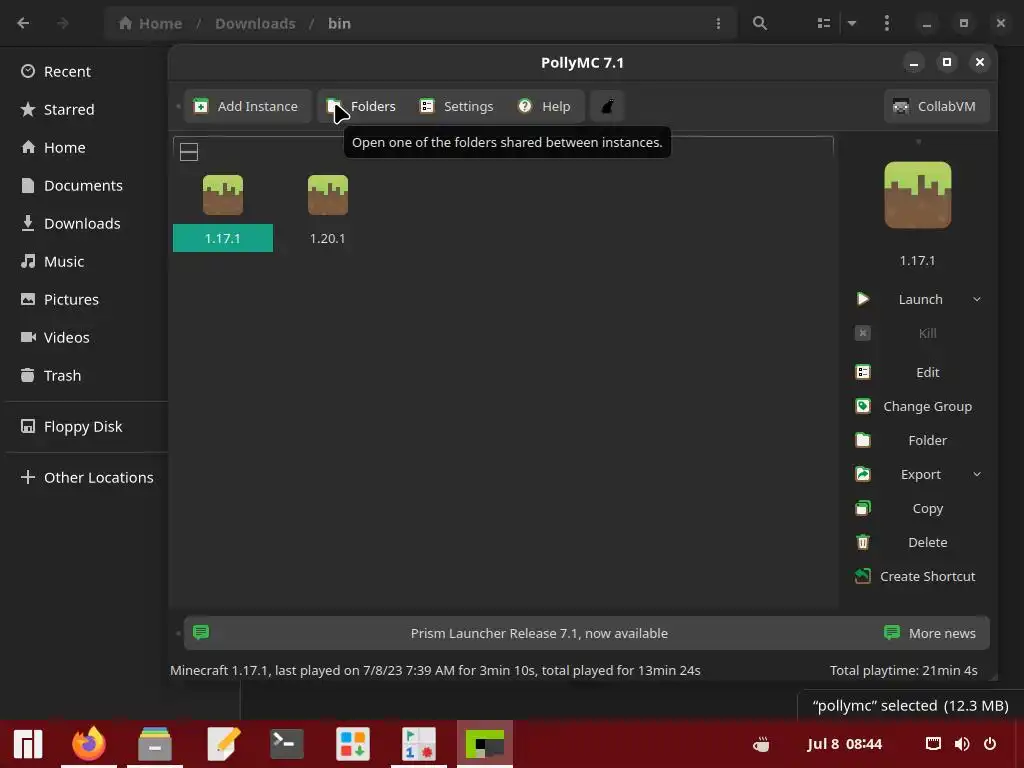Click the news speech bubble icon at the left of the news bar
This screenshot has height=768, width=1024.
click(x=201, y=632)
